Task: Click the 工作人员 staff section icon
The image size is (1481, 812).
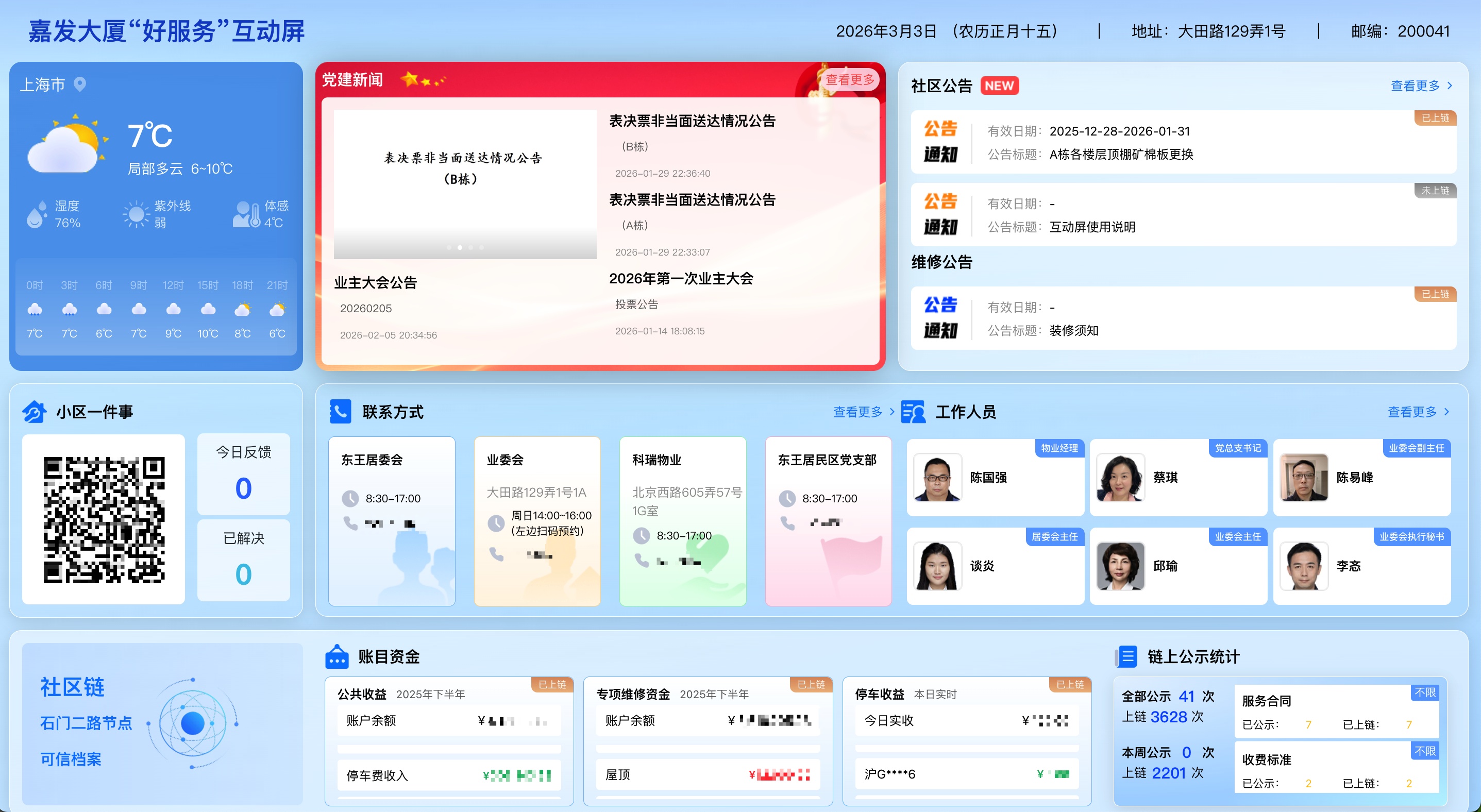Action: (914, 412)
